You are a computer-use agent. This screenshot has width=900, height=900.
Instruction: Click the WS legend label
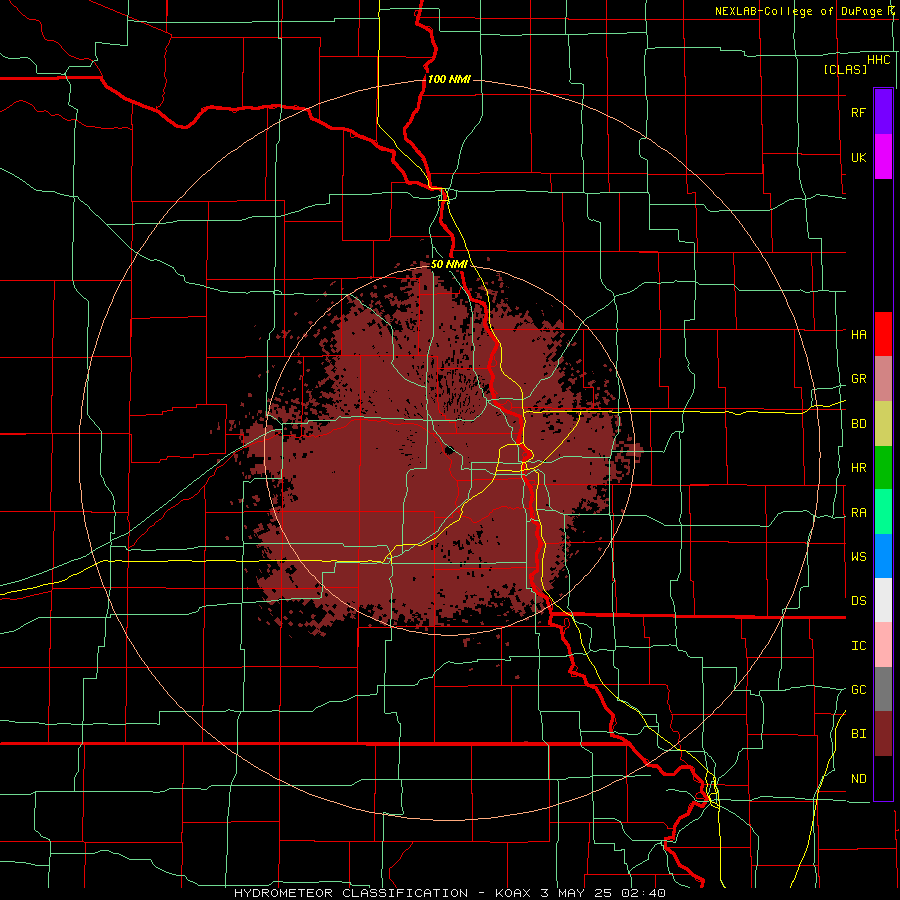click(858, 557)
